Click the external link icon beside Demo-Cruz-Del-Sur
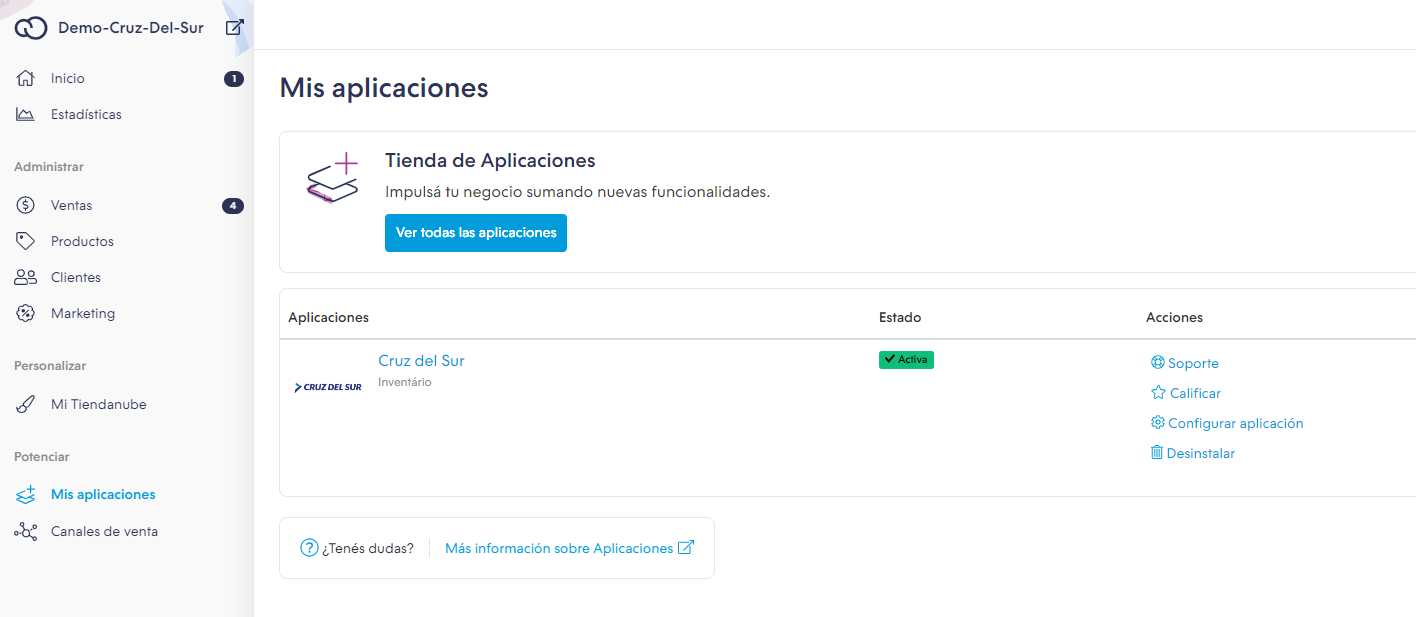Image resolution: width=1416 pixels, height=617 pixels. click(234, 28)
